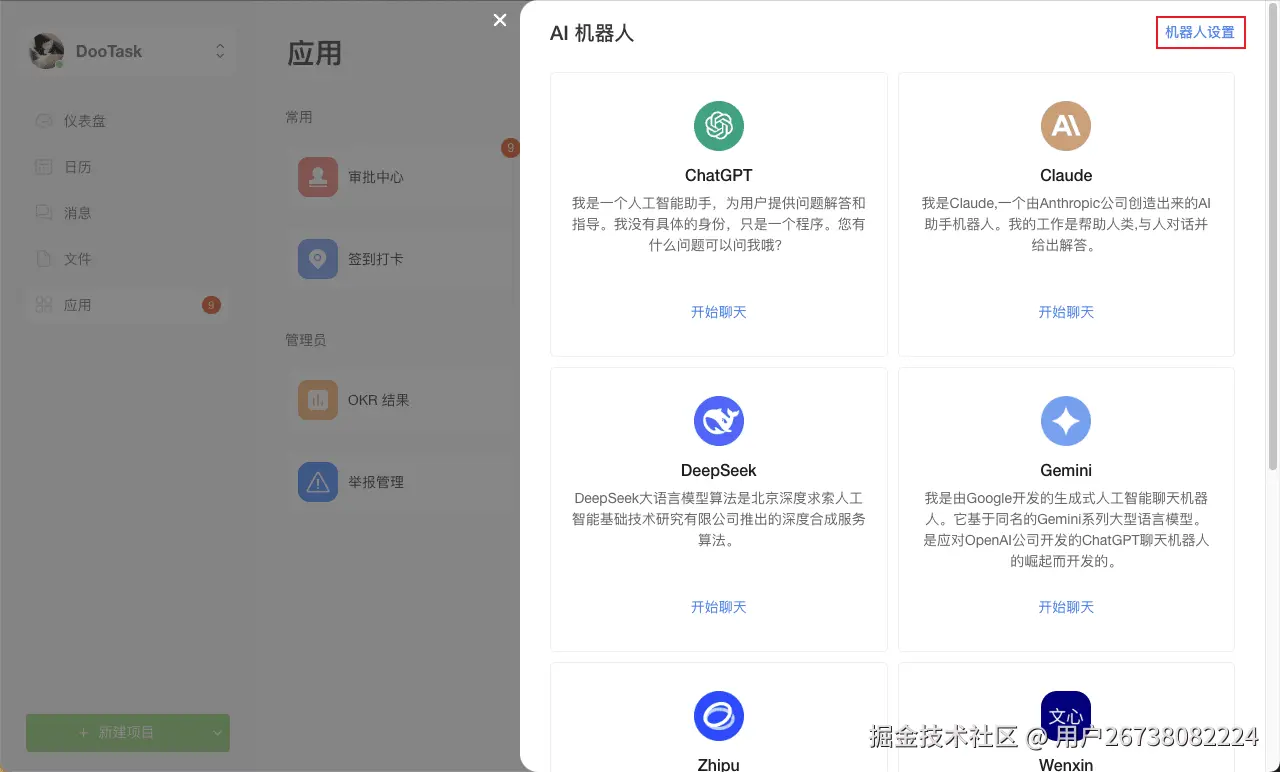The image size is (1280, 772).
Task: Click the 应用 apps grid sidebar icon
Action: pos(44,305)
